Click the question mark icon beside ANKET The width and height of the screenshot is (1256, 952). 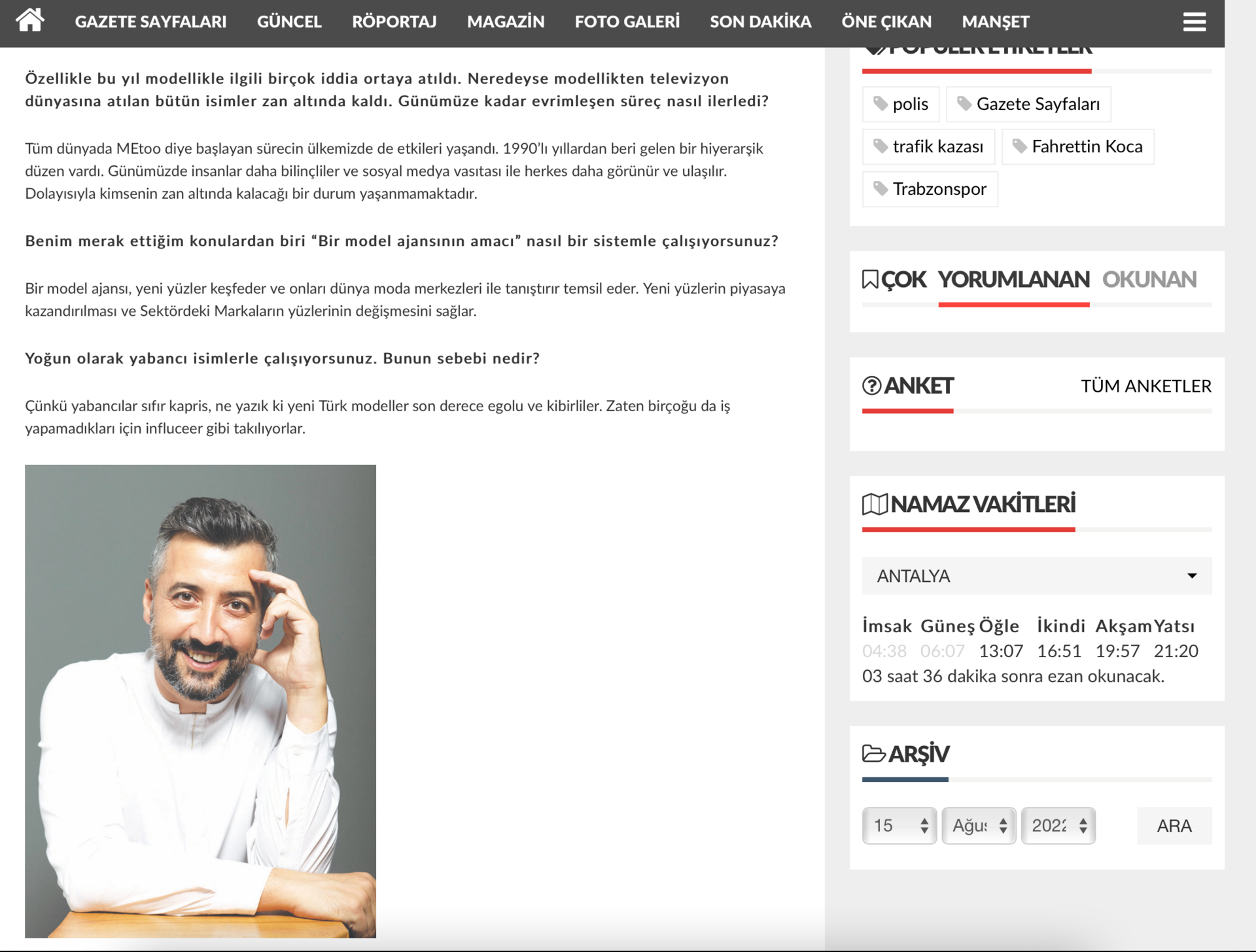[x=871, y=386]
